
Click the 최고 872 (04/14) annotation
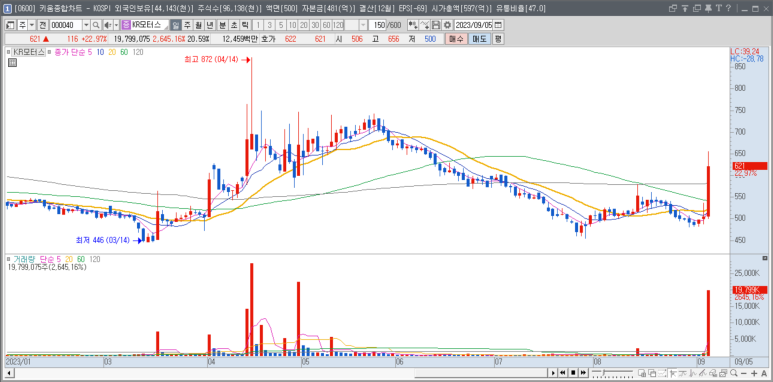pos(211,59)
